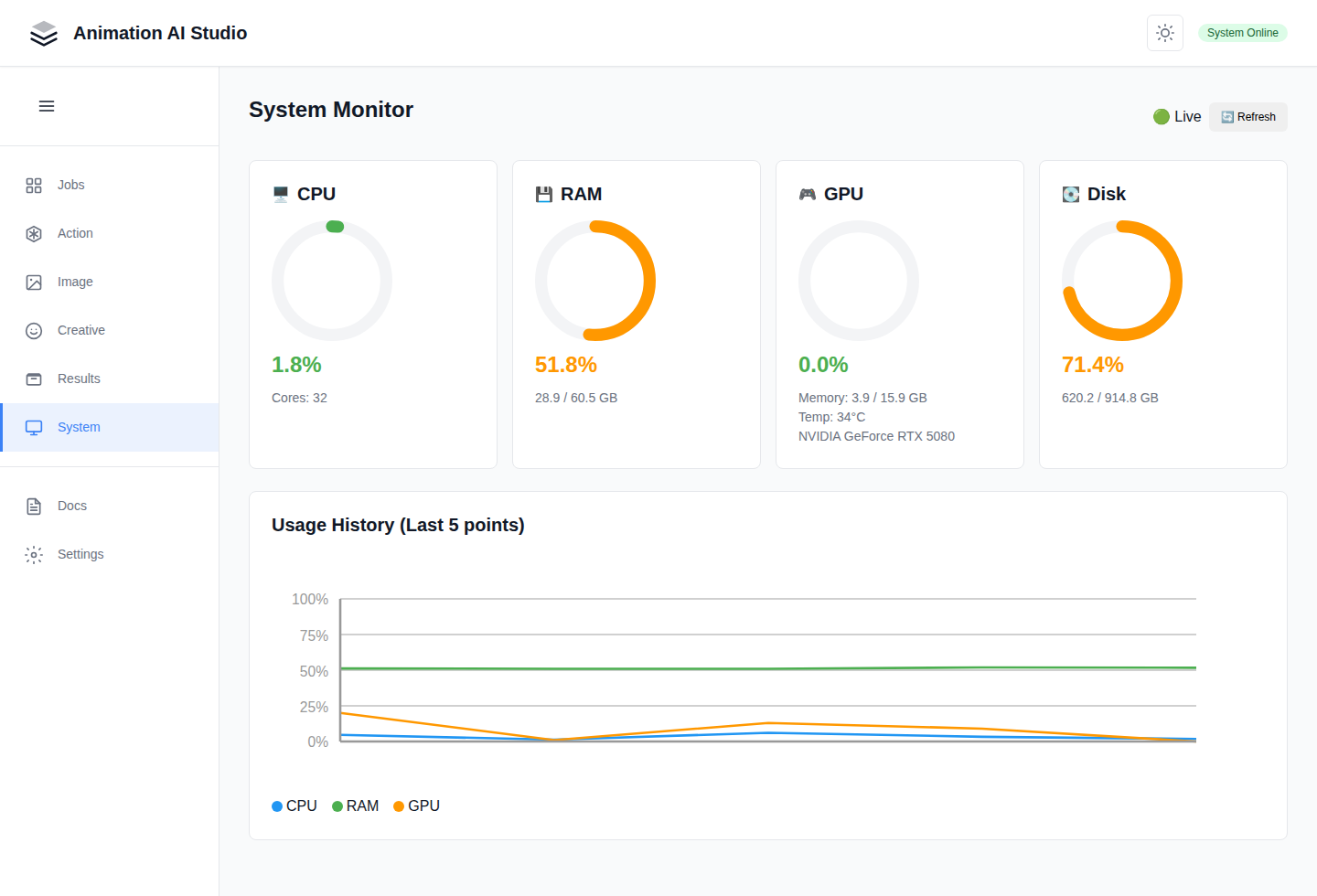Image resolution: width=1317 pixels, height=896 pixels.
Task: Click the 1.8% CPU value
Action: tap(296, 365)
